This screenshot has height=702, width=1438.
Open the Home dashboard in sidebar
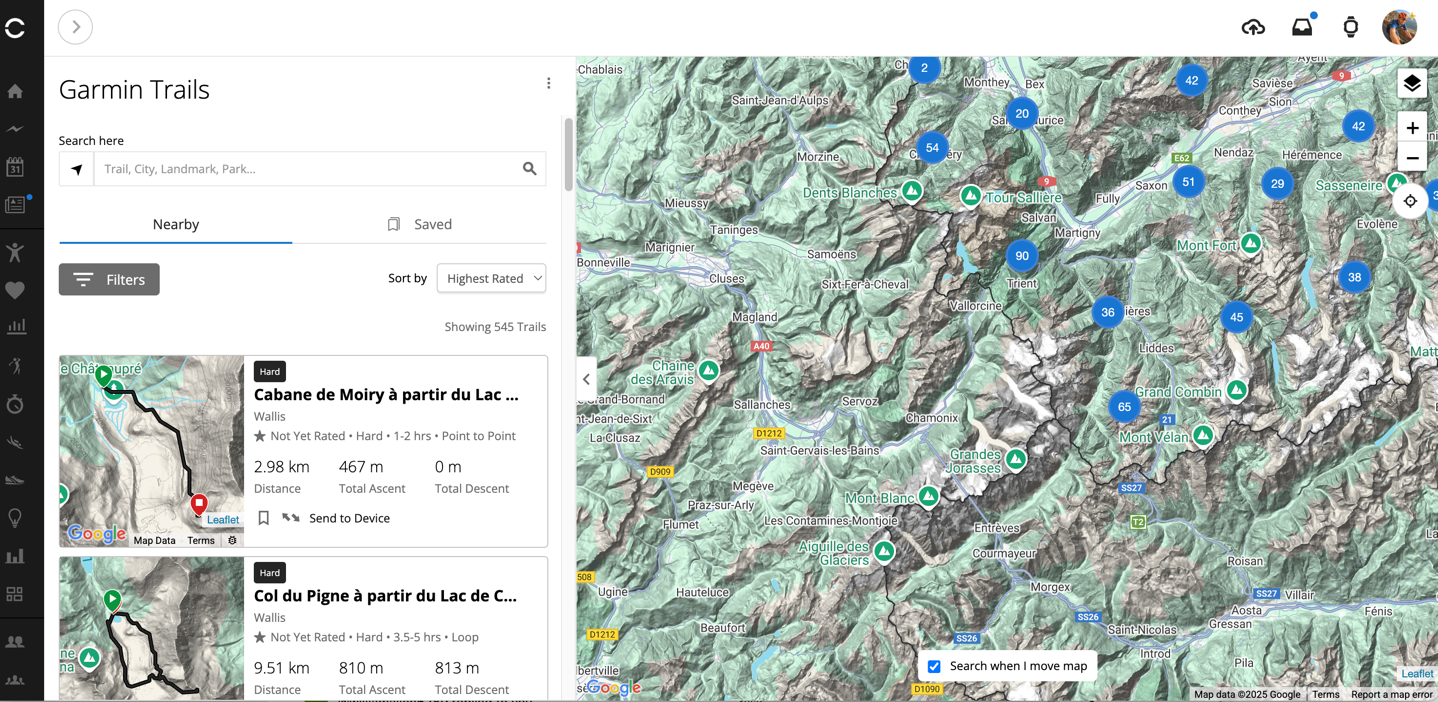15,92
